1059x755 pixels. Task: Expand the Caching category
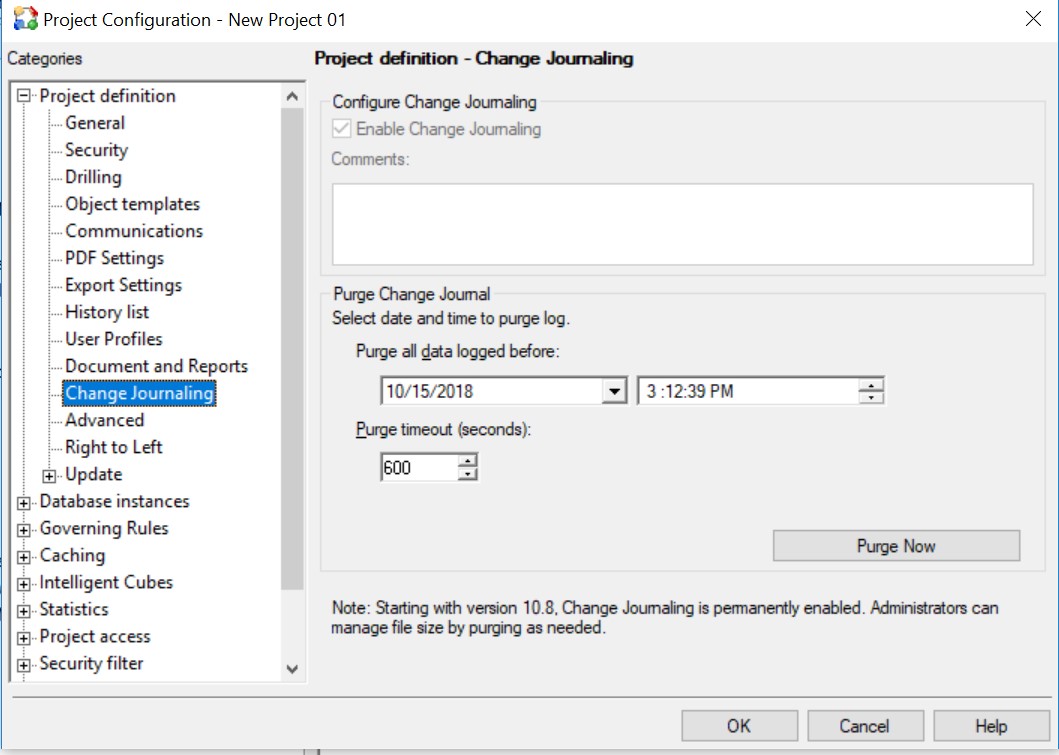(24, 555)
